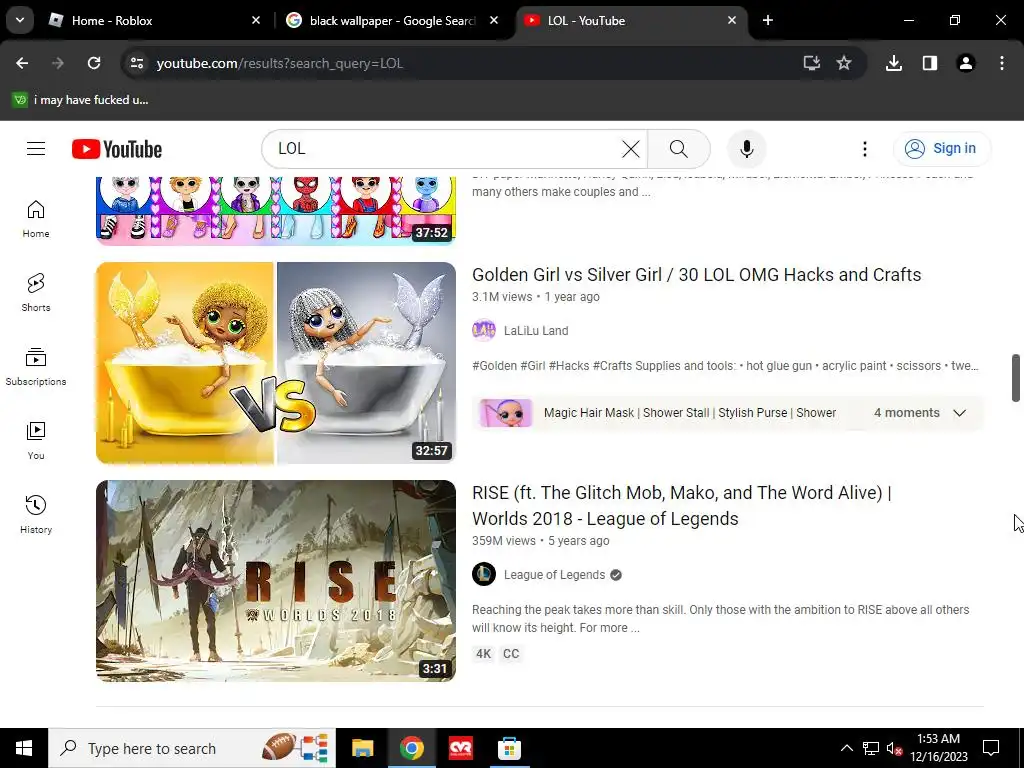Image resolution: width=1024 pixels, height=768 pixels.
Task: Open LaLiLu Land channel avatar
Action: (x=484, y=330)
